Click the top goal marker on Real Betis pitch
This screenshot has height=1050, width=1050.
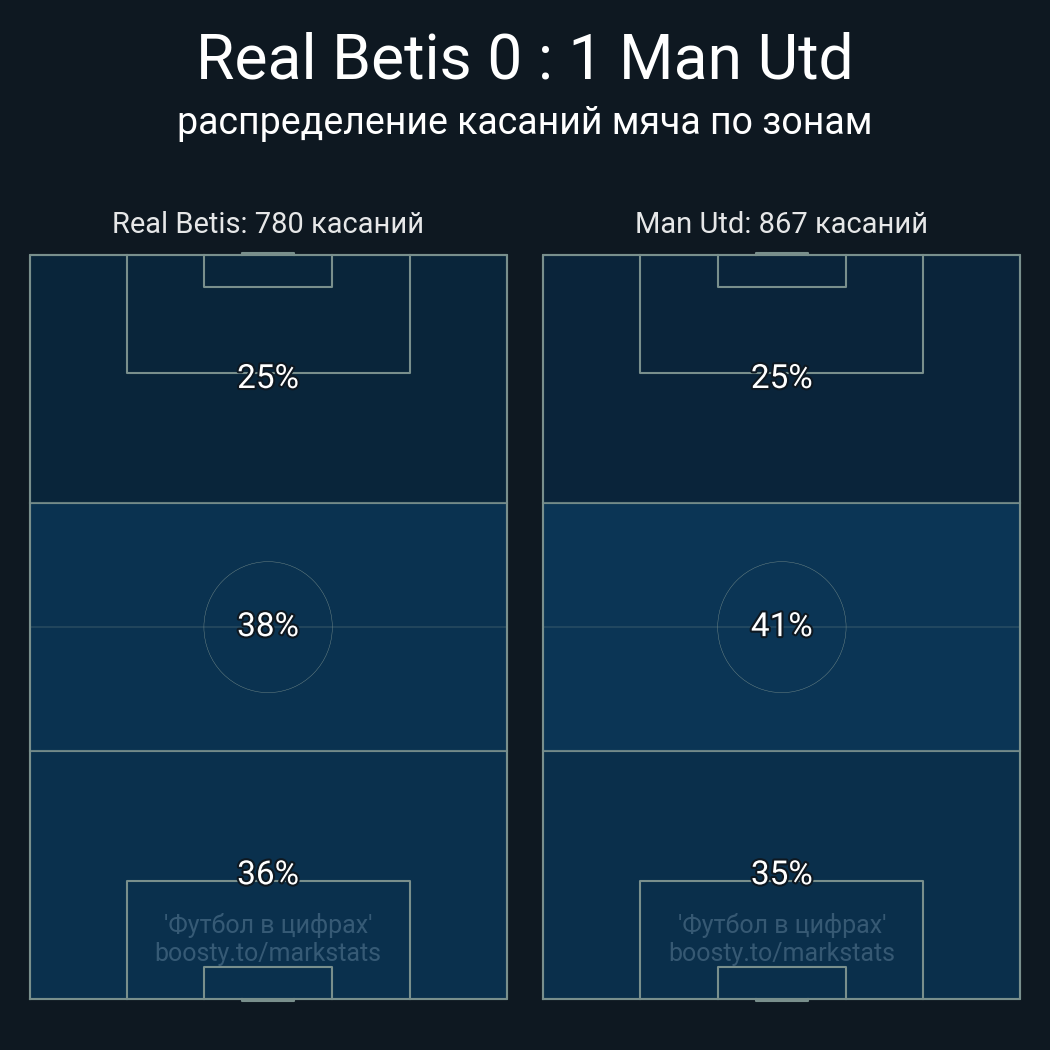point(268,254)
